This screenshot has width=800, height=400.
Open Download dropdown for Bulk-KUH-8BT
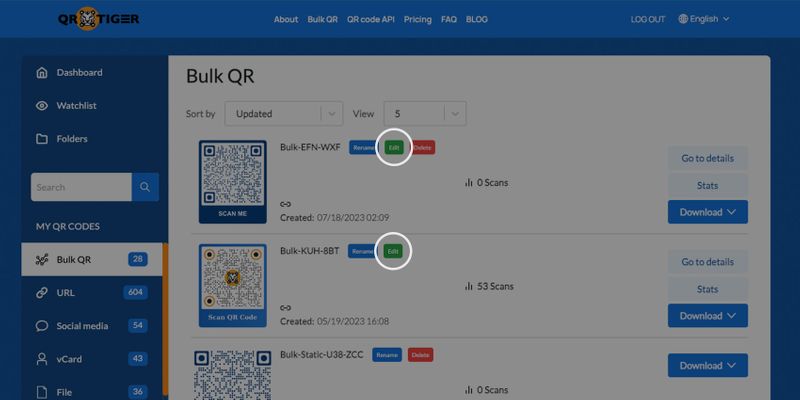708,315
